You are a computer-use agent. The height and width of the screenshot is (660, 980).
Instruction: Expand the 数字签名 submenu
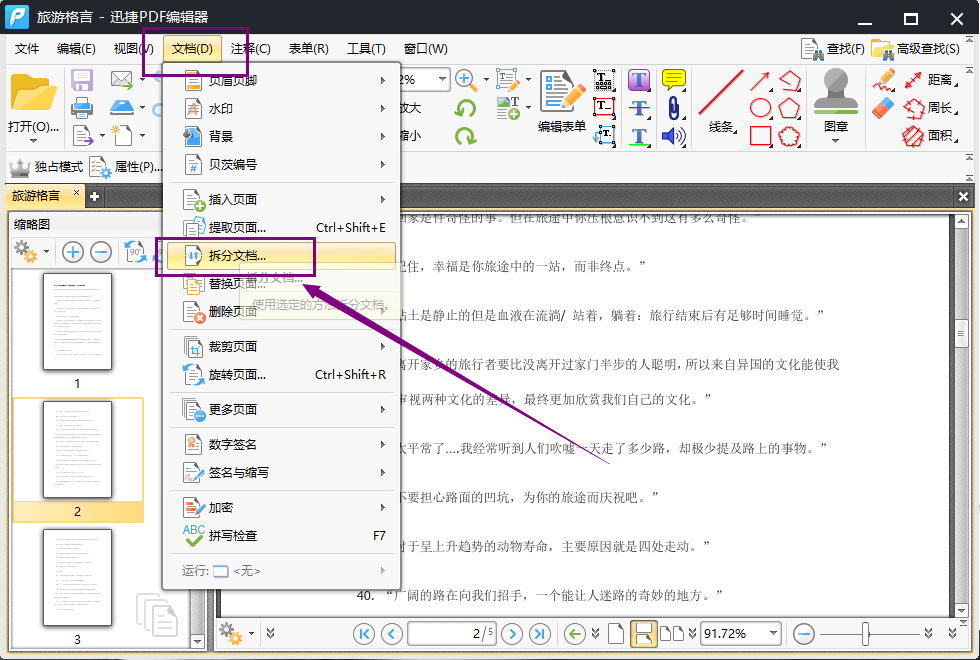pos(281,444)
